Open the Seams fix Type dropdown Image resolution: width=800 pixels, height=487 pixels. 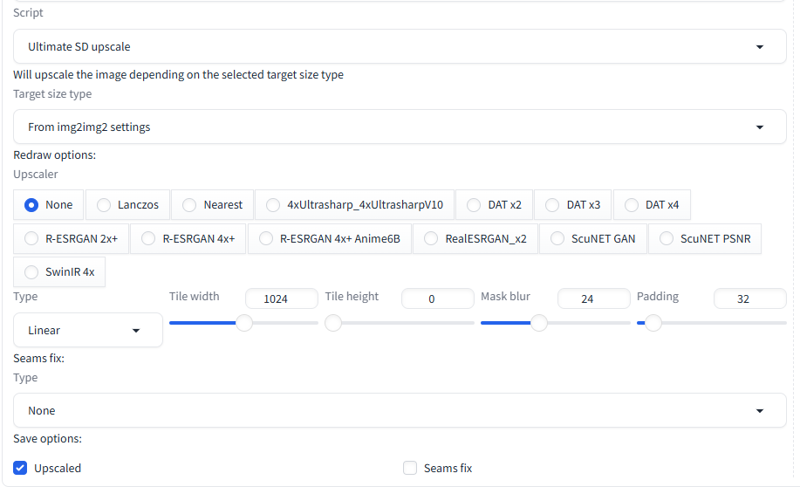(399, 411)
